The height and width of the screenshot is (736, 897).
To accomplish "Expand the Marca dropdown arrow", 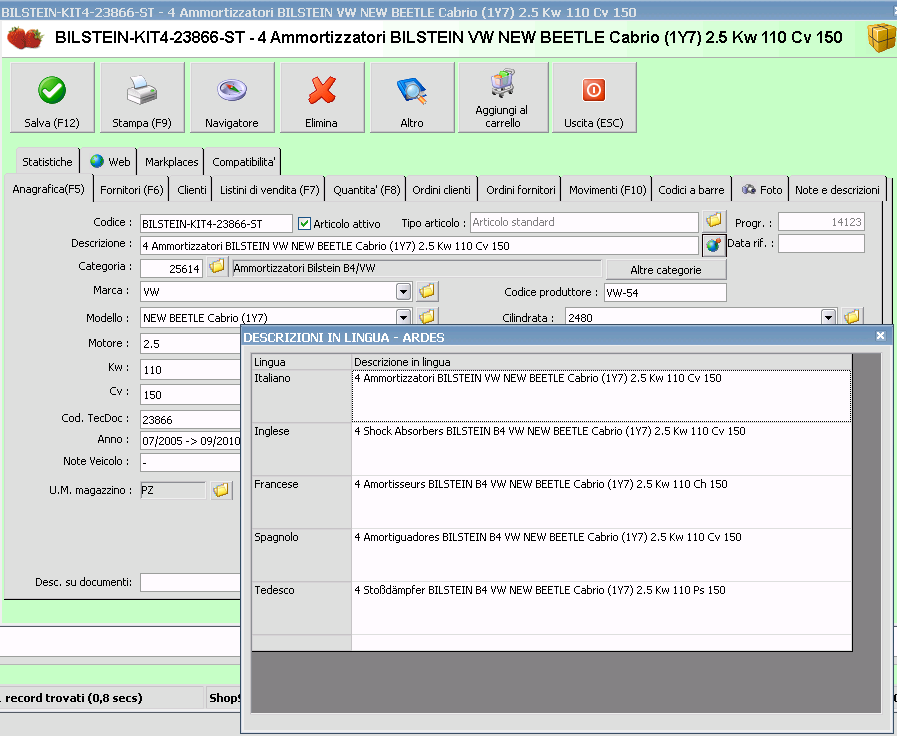I will point(403,292).
